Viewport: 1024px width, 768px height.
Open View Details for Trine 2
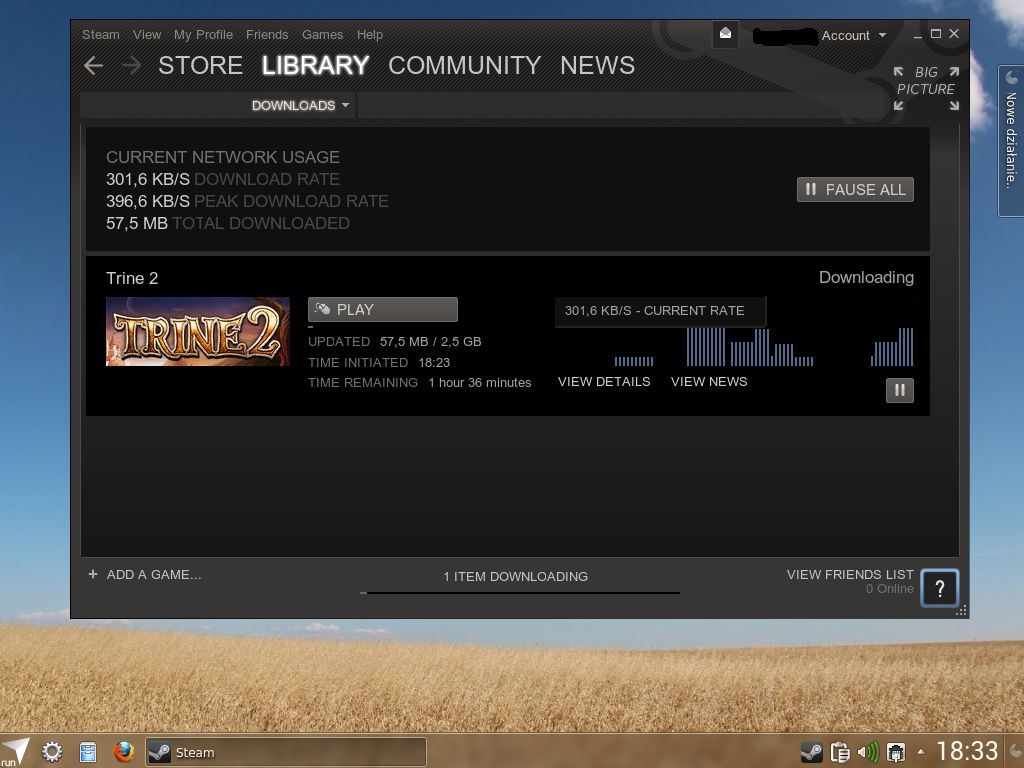pos(604,381)
